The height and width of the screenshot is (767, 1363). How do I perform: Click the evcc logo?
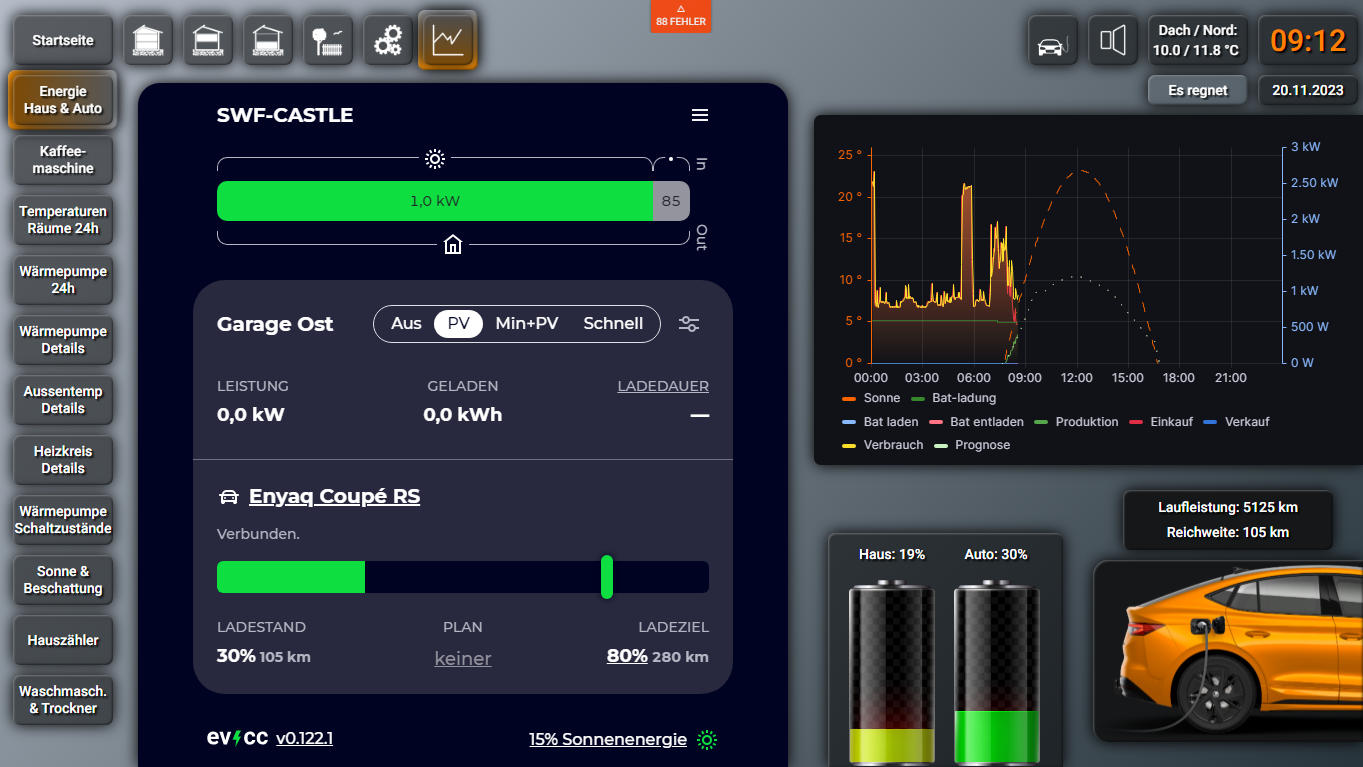click(x=237, y=738)
